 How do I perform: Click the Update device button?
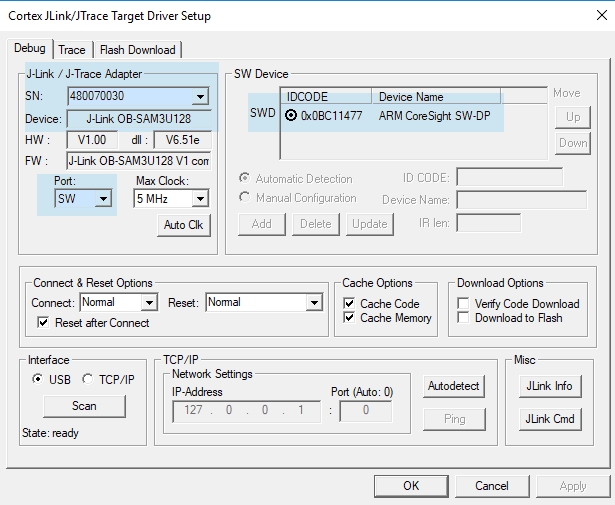(x=370, y=224)
